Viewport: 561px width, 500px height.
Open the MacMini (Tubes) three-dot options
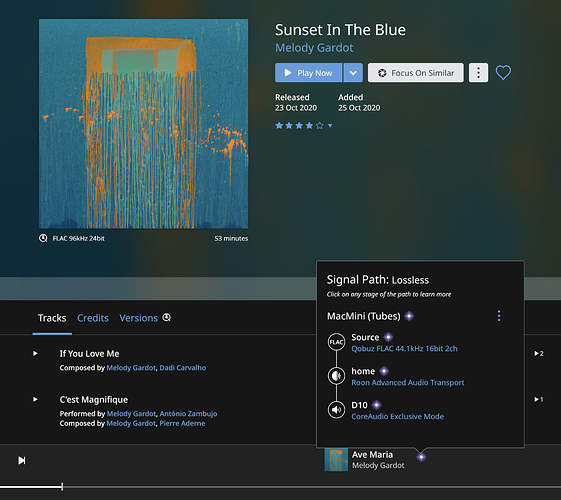pos(499,316)
